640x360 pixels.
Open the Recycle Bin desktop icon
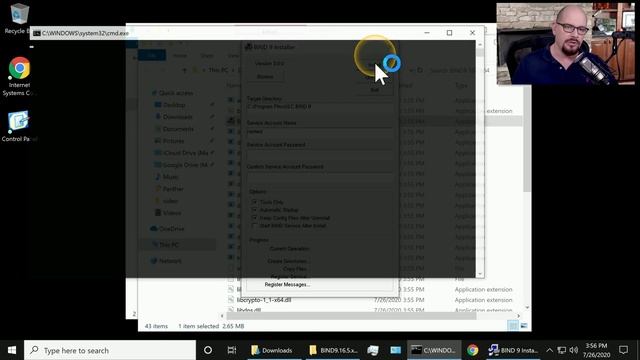pyautogui.click(x=18, y=18)
